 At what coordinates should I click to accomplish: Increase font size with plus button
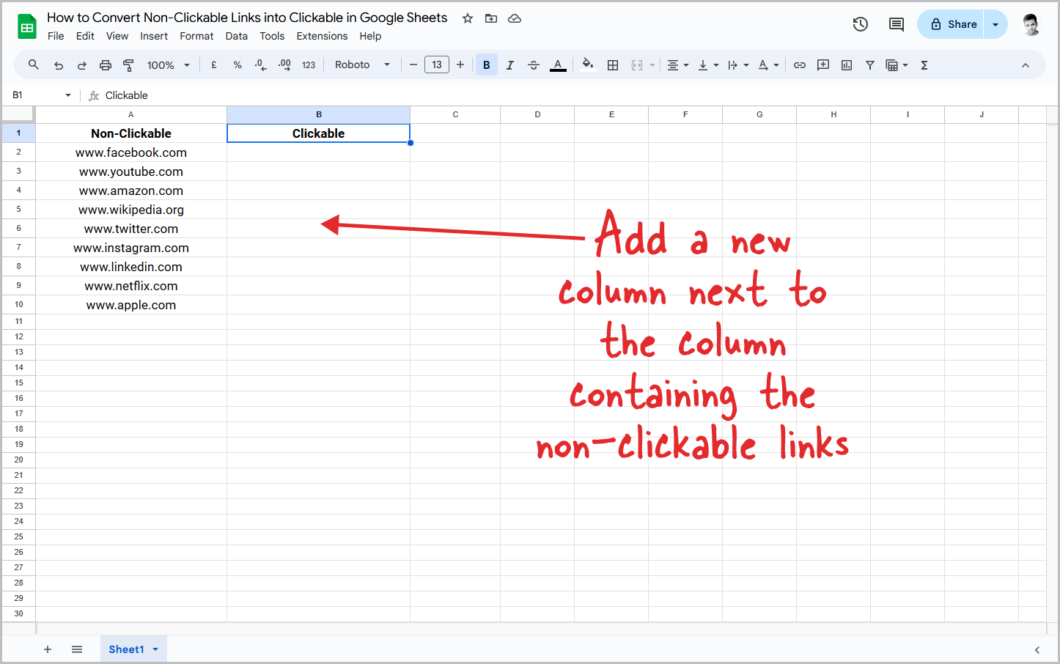point(460,65)
